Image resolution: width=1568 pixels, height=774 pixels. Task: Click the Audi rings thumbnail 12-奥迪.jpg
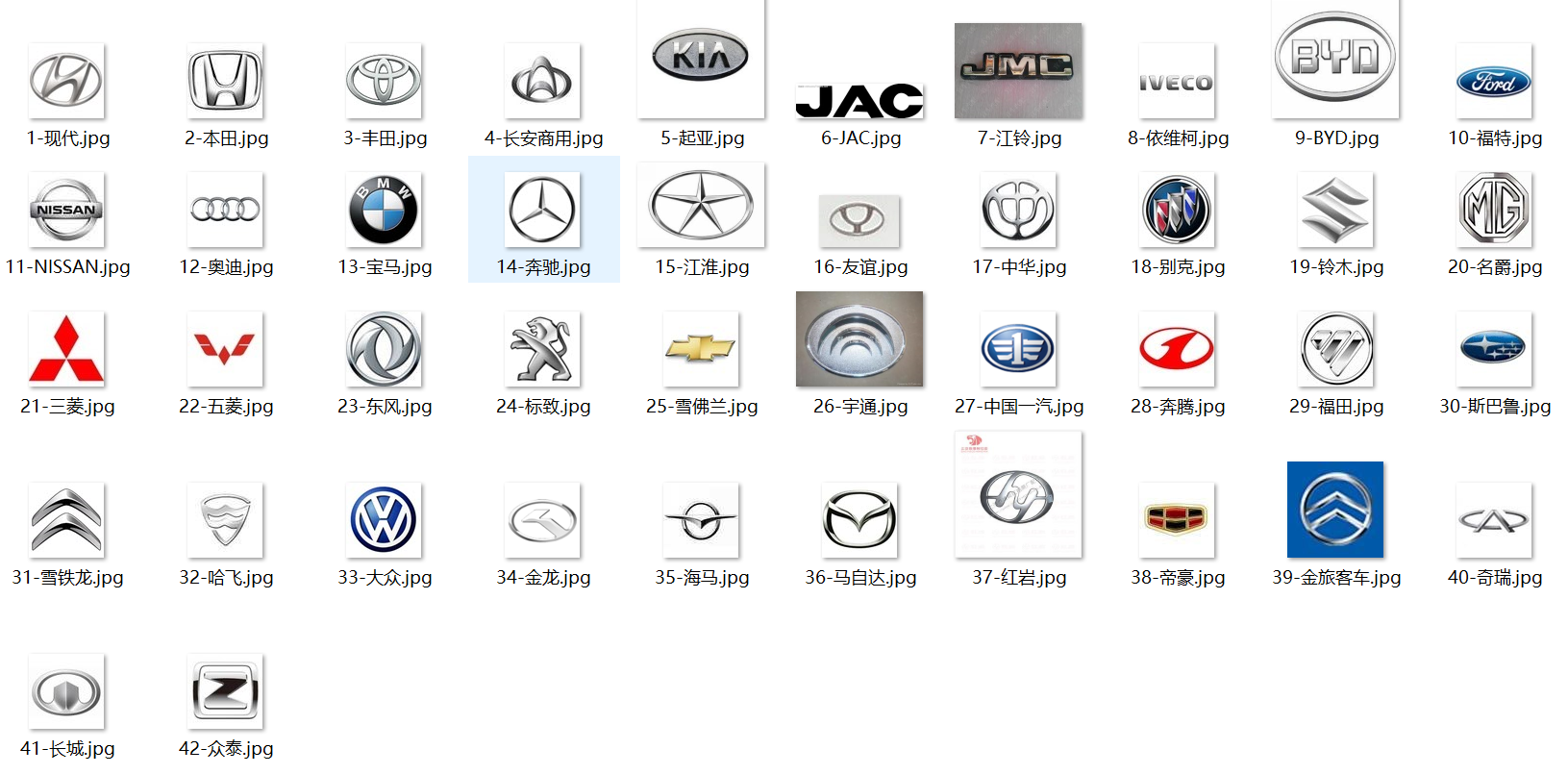[225, 210]
